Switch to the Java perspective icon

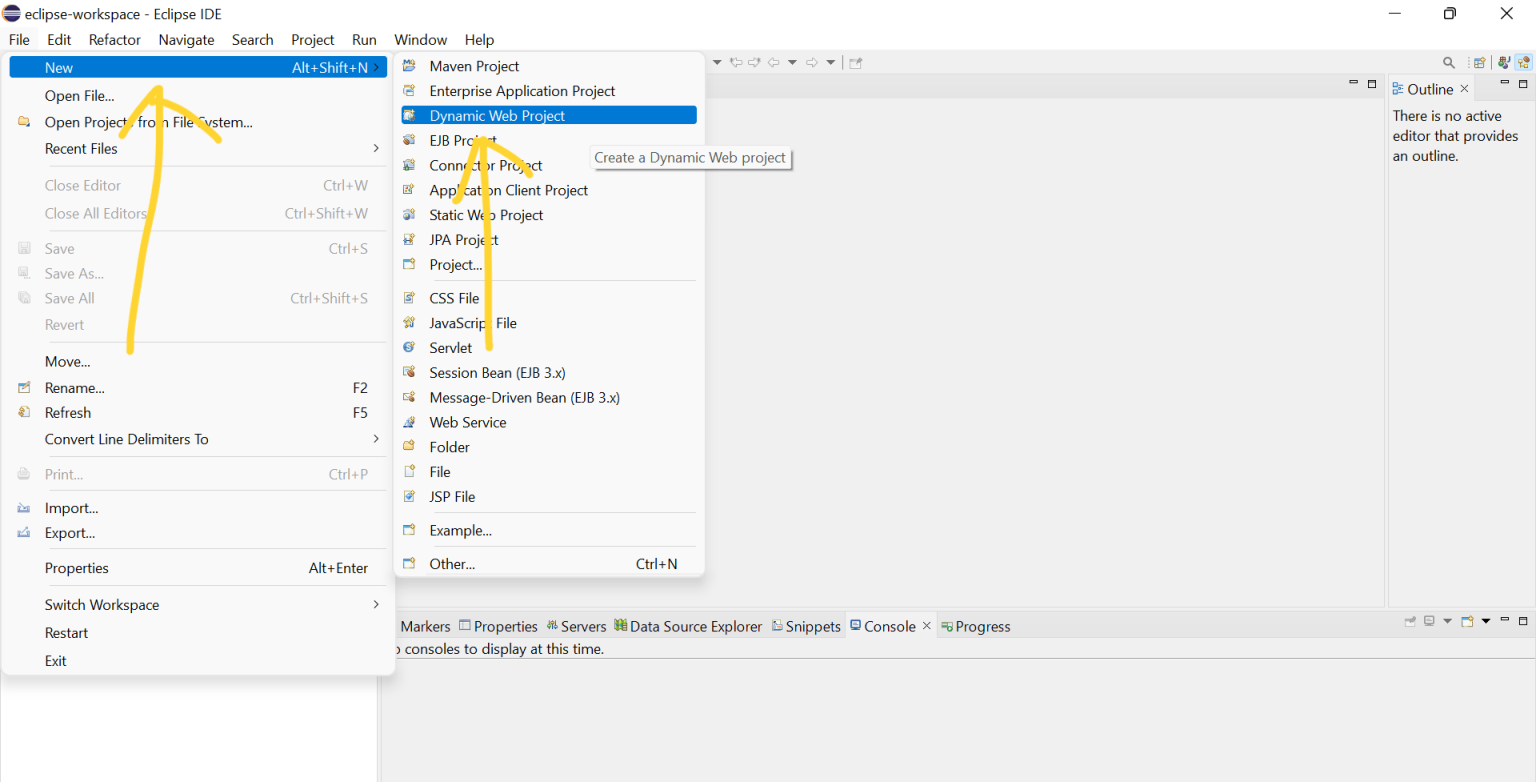click(x=1504, y=62)
